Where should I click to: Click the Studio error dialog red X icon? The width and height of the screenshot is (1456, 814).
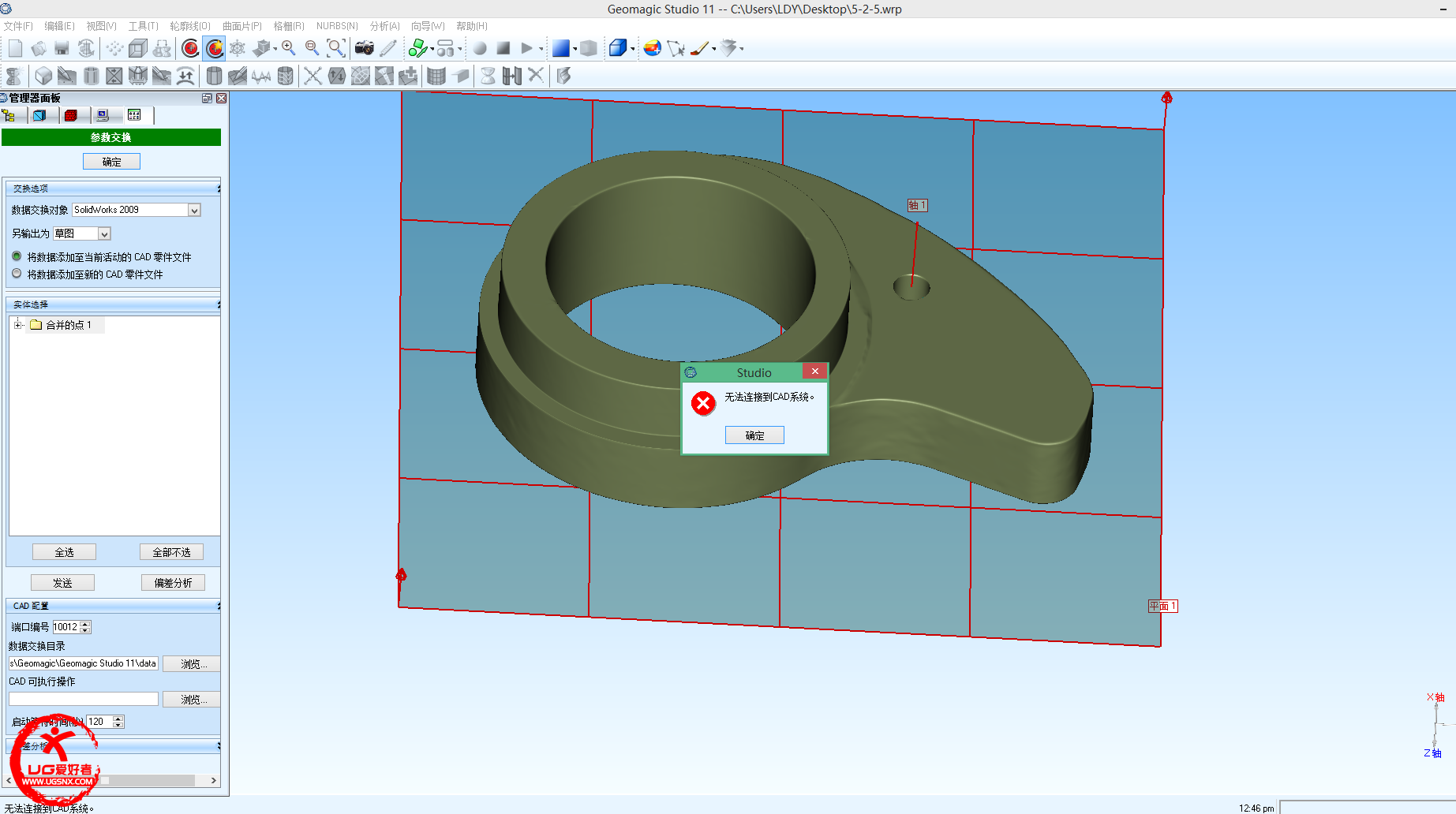pyautogui.click(x=703, y=403)
